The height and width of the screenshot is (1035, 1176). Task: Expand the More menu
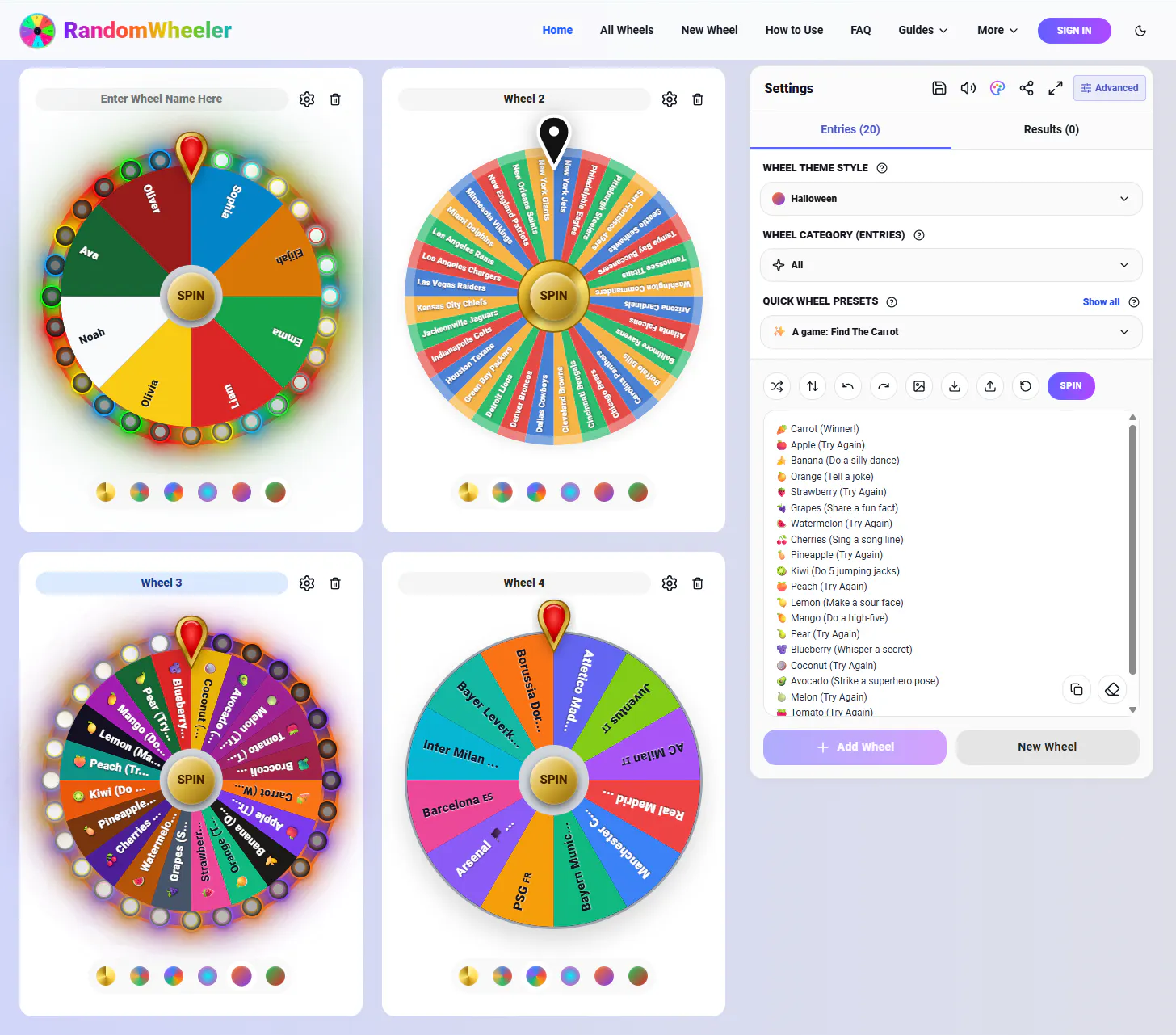997,31
